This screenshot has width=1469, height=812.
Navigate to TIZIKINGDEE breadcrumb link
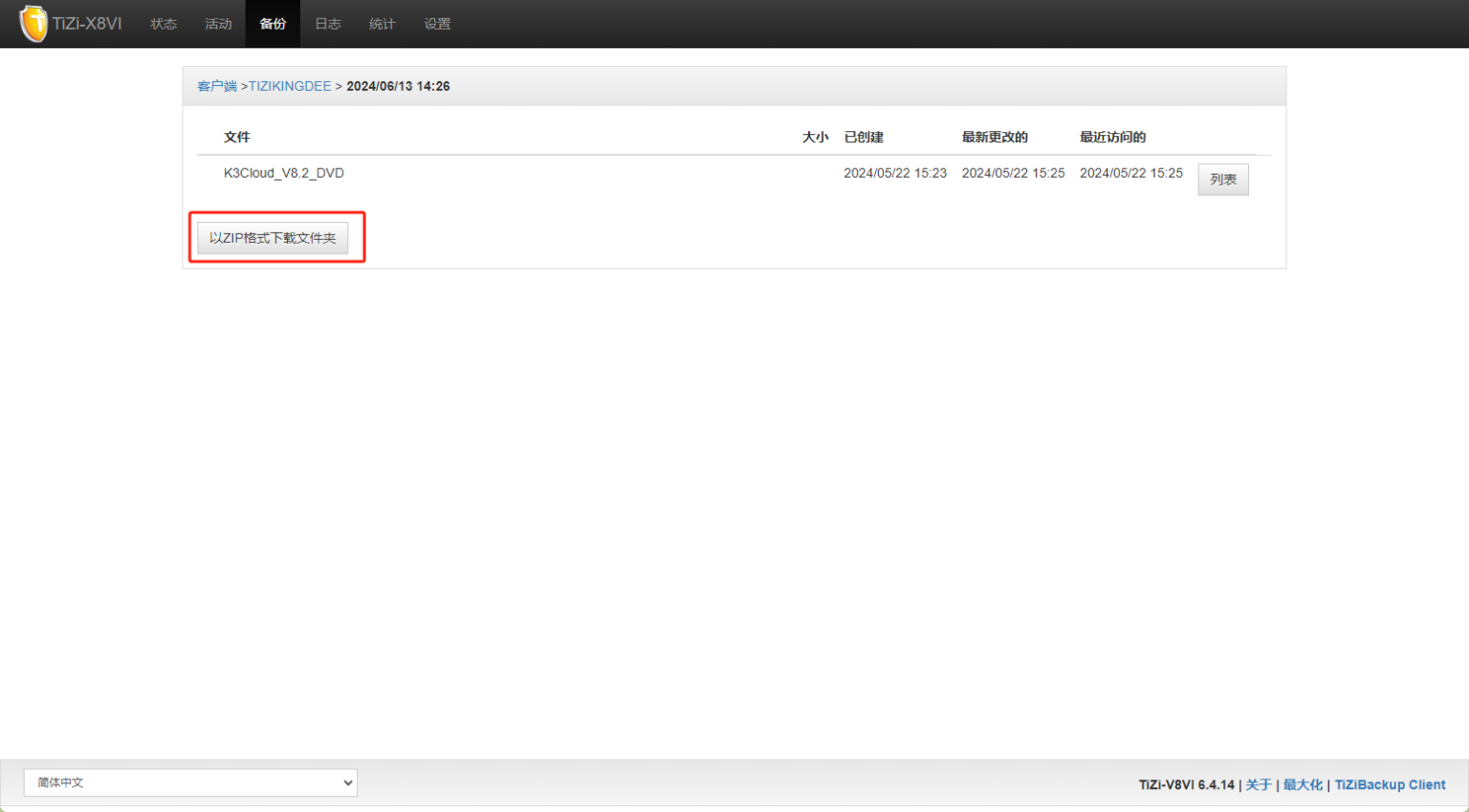click(x=290, y=86)
